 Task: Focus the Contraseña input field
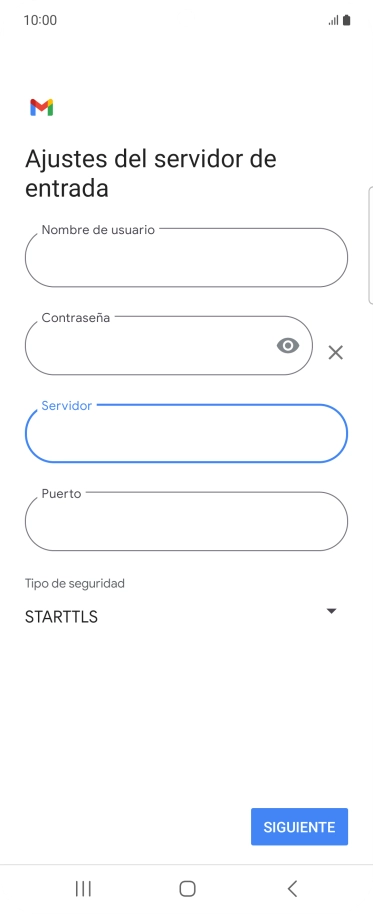168,346
